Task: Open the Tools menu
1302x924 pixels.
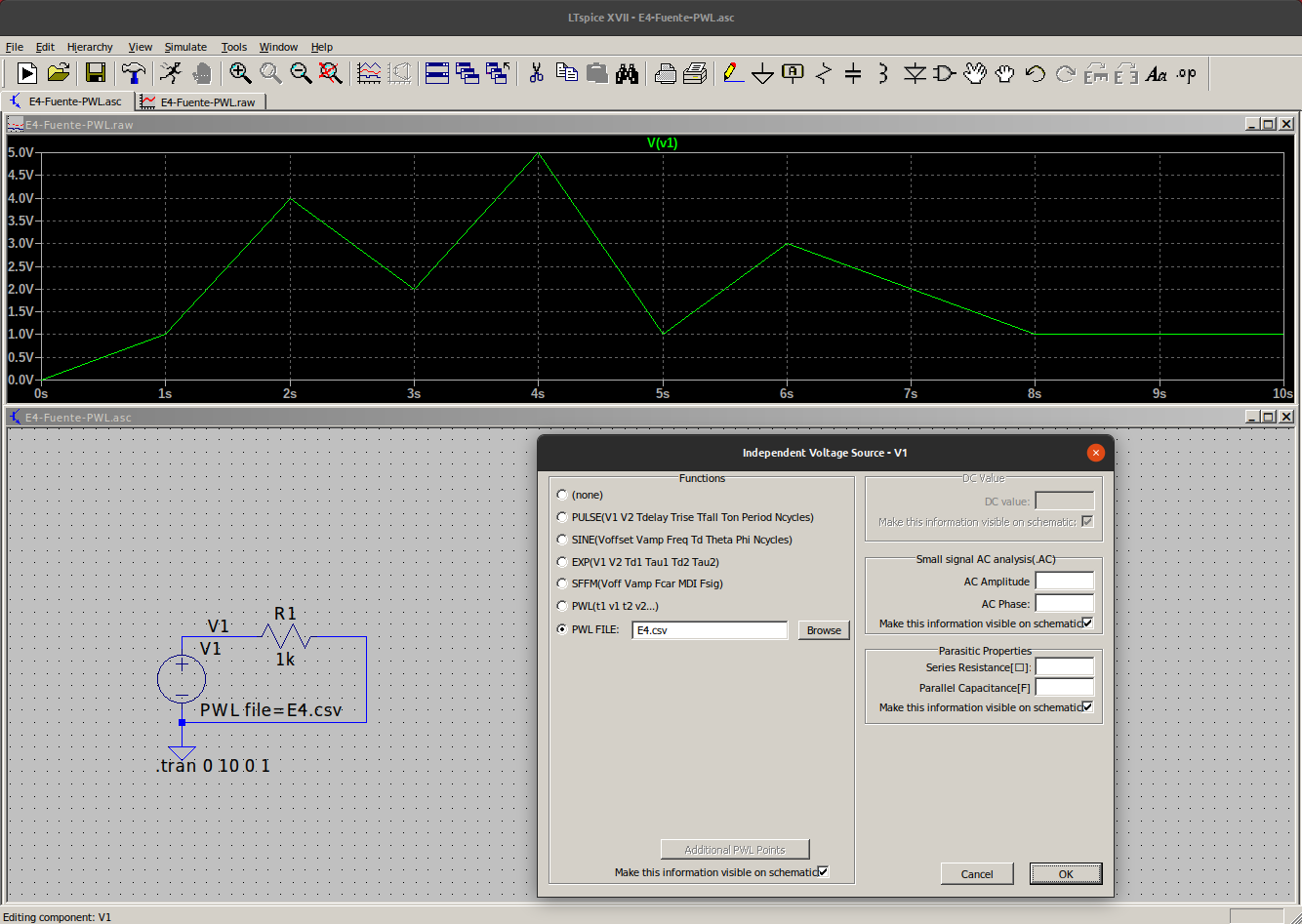Action: coord(234,47)
